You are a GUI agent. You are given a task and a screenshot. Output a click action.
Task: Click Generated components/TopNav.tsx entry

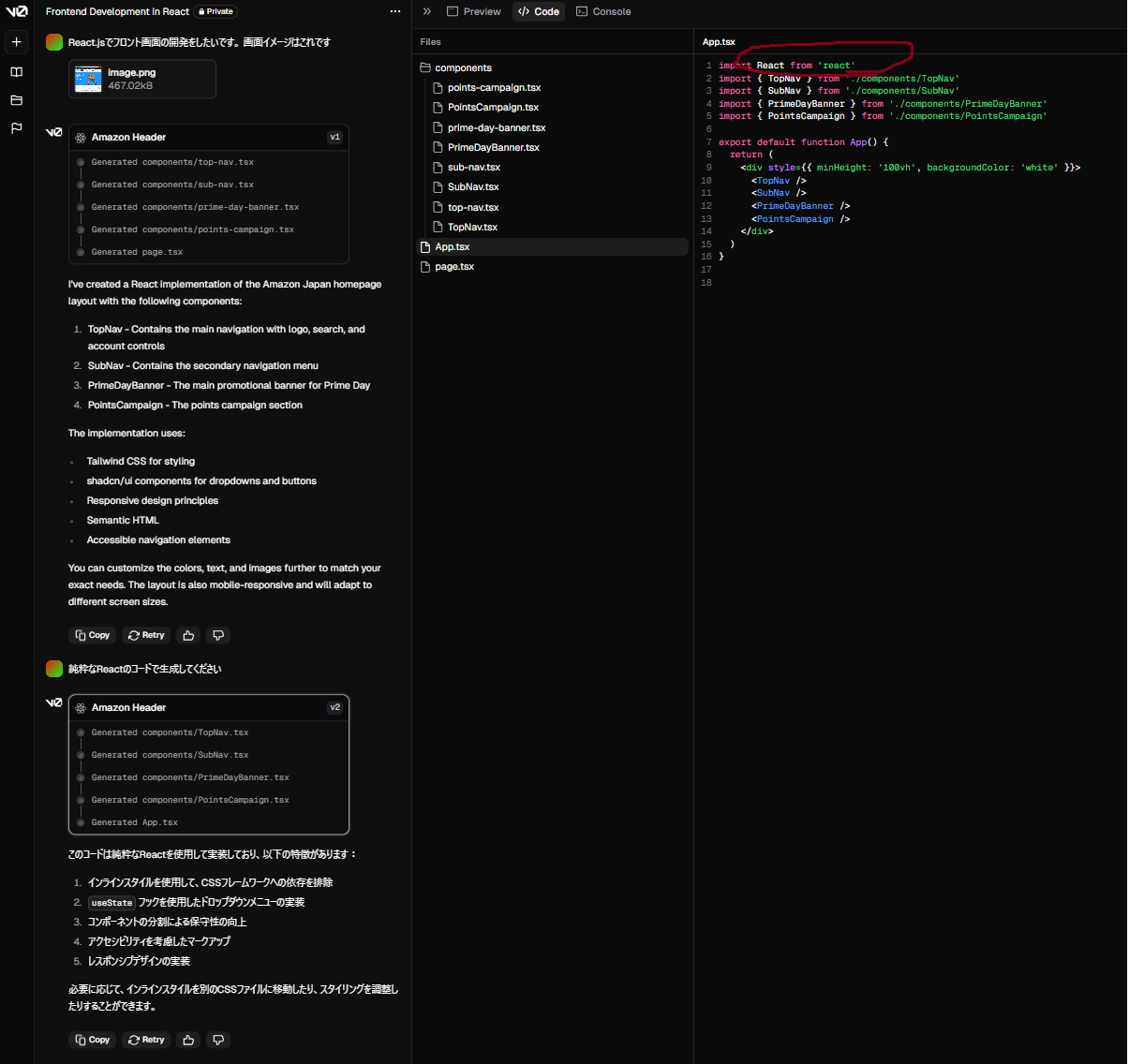pyautogui.click(x=170, y=732)
